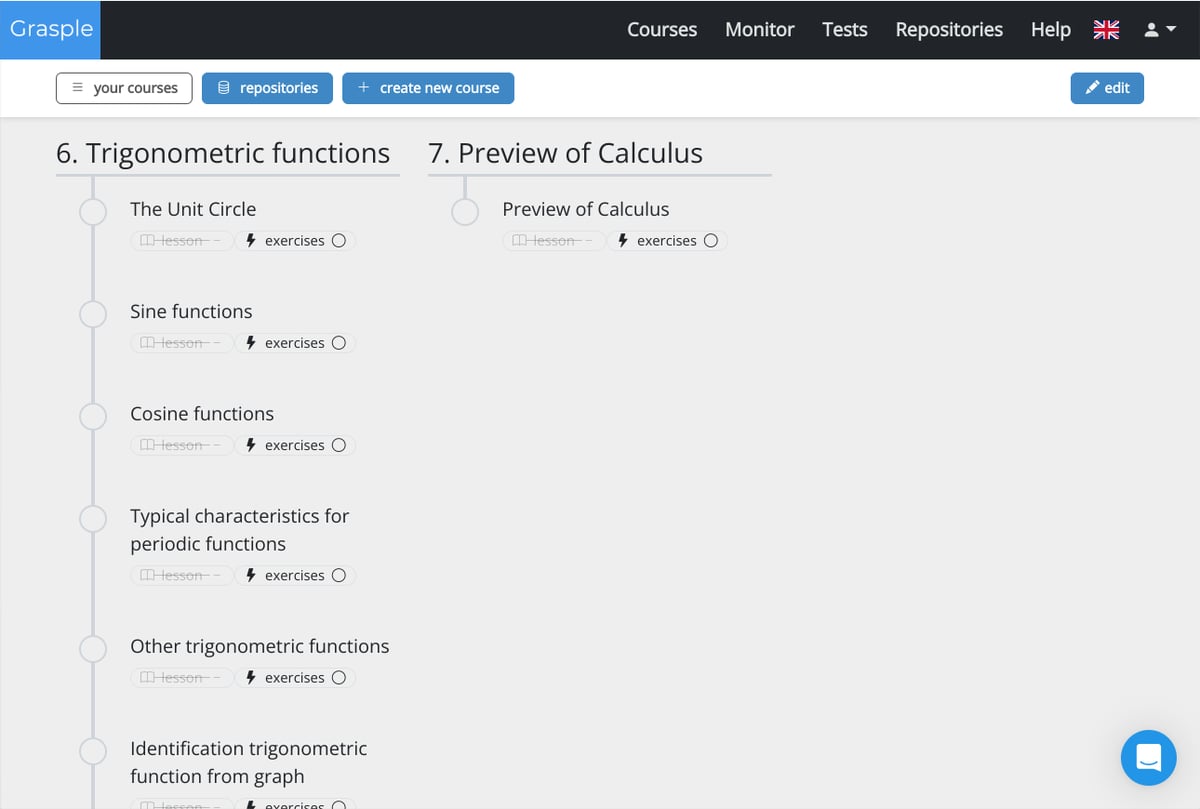
Task: Check the exercises circle next to Cosine functions
Action: point(339,444)
